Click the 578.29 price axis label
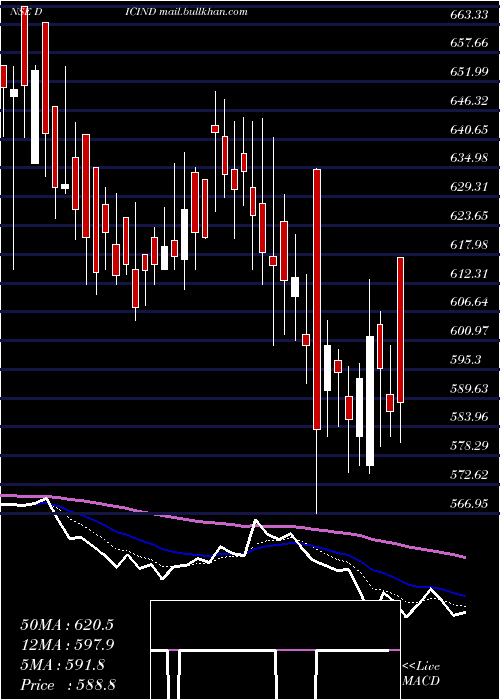This screenshot has height=700, width=500. [469, 446]
